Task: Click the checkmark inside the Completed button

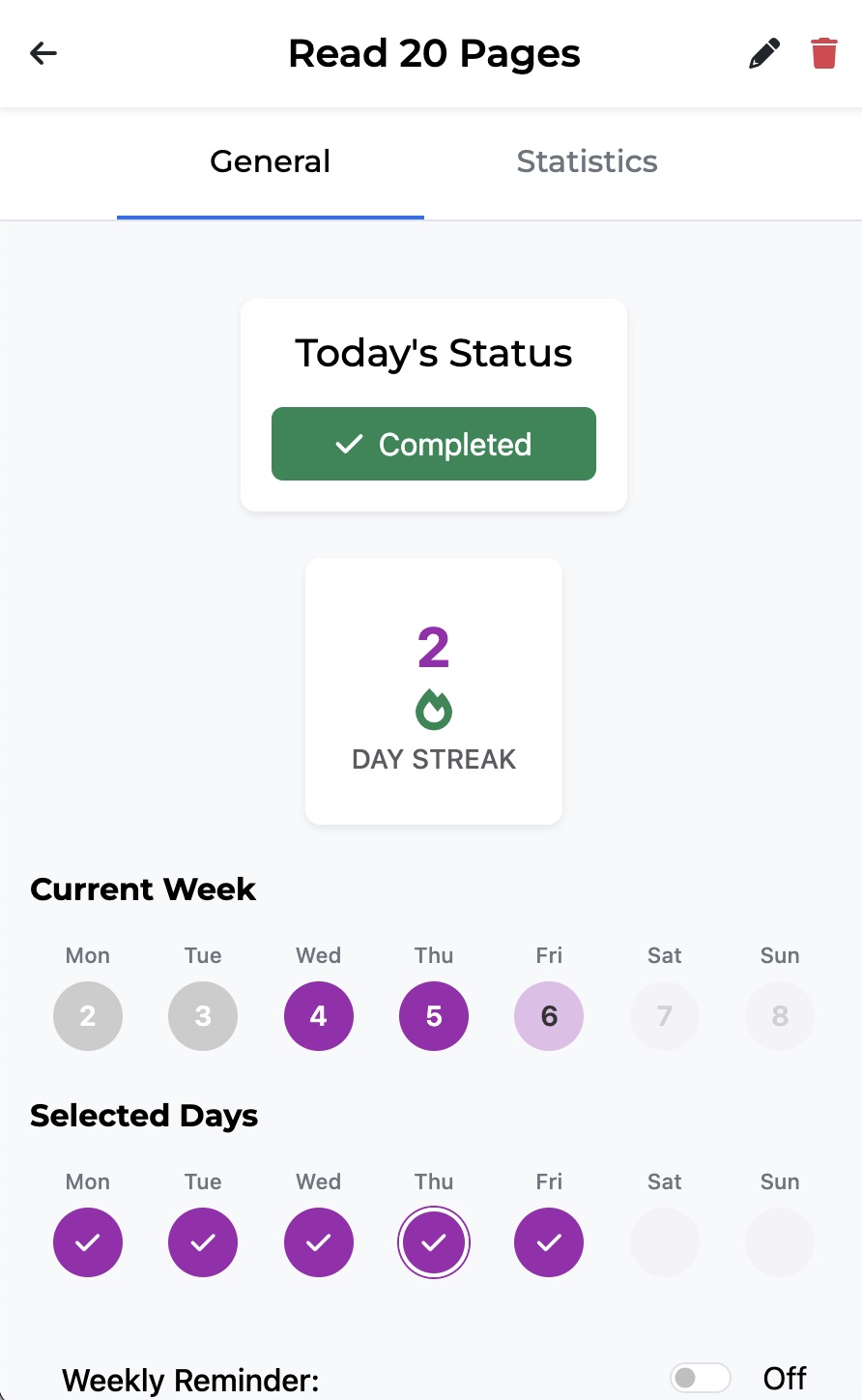Action: click(349, 444)
